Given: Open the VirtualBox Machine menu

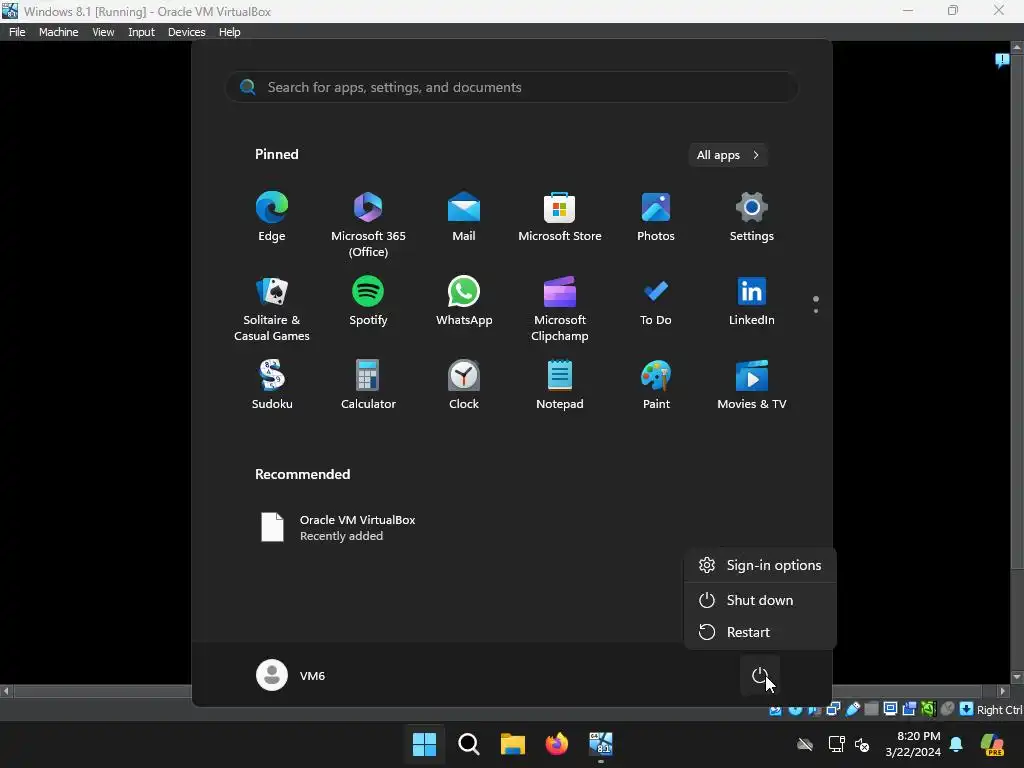Looking at the screenshot, I should [x=58, y=32].
